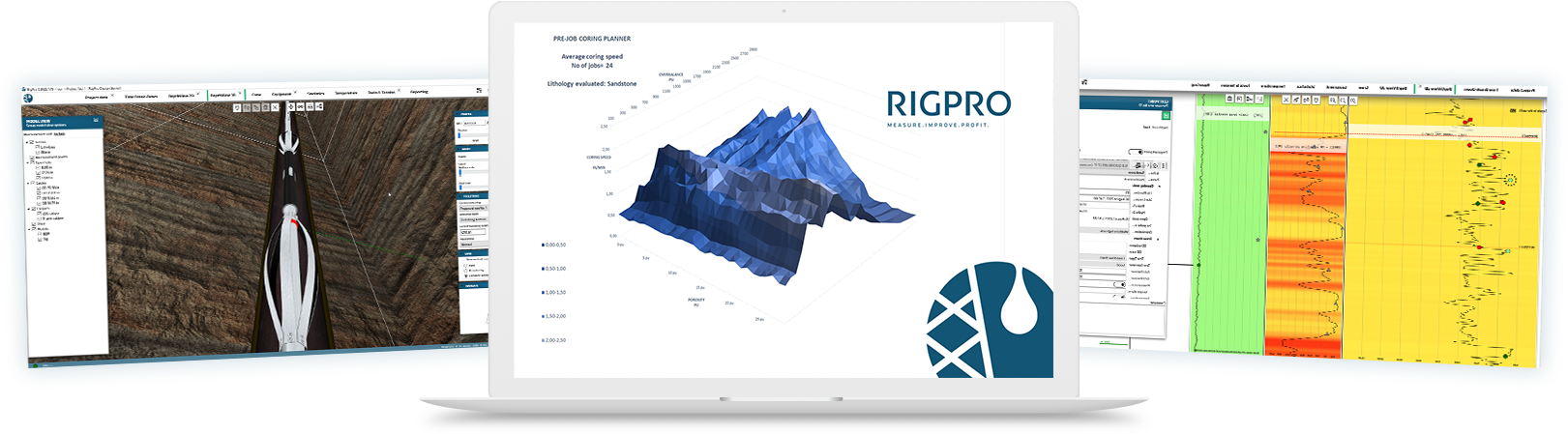Image resolution: width=1568 pixels, height=434 pixels.
Task: Collapse the Casing node in the model tree
Action: point(28,184)
